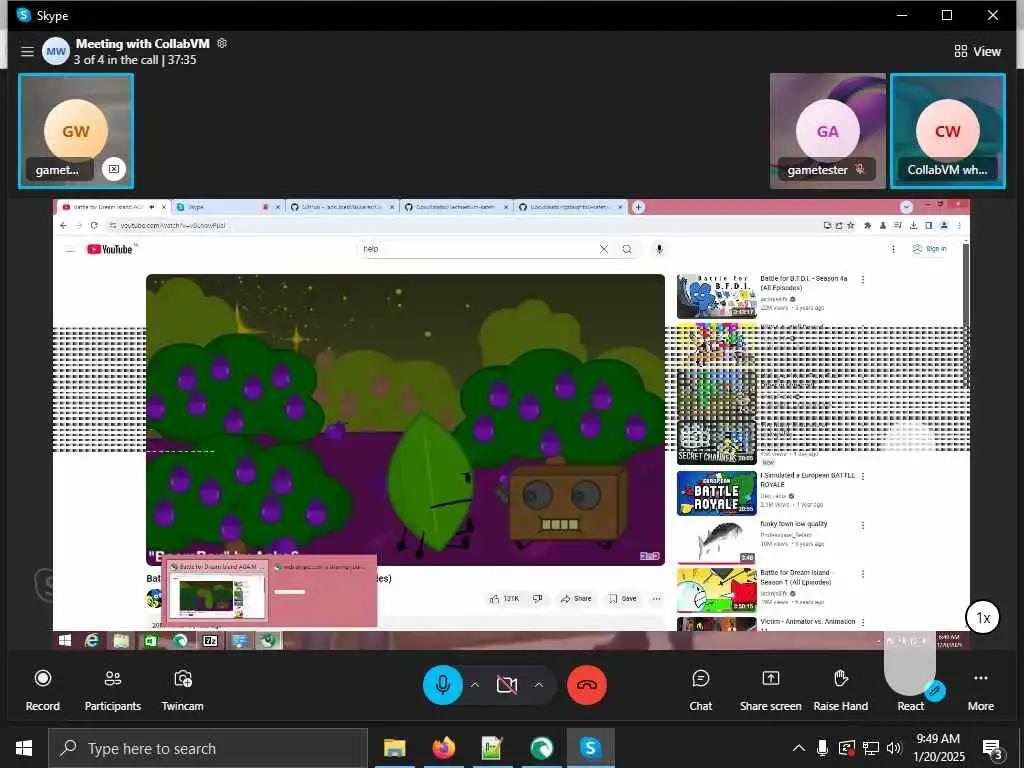Image resolution: width=1024 pixels, height=768 pixels.
Task: End the call with red hang-up button
Action: 587,684
